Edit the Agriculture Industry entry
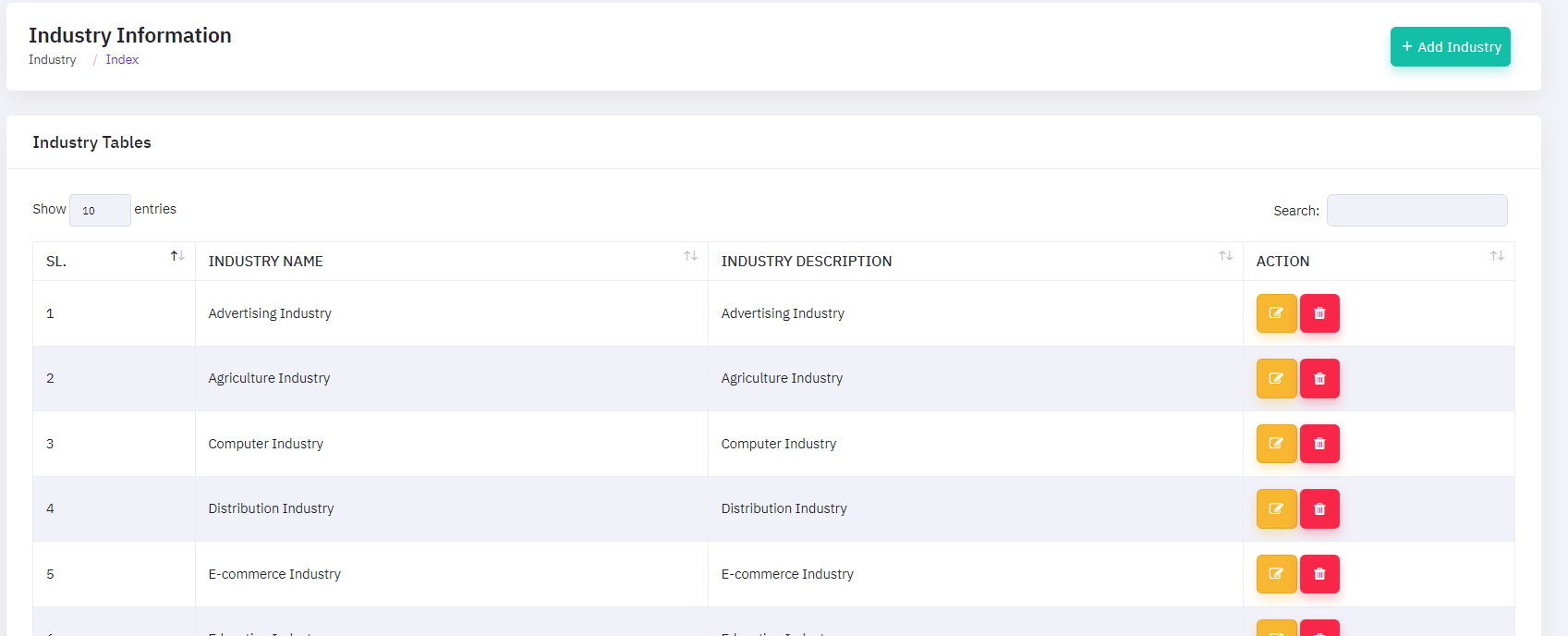The image size is (1568, 636). 1276,379
